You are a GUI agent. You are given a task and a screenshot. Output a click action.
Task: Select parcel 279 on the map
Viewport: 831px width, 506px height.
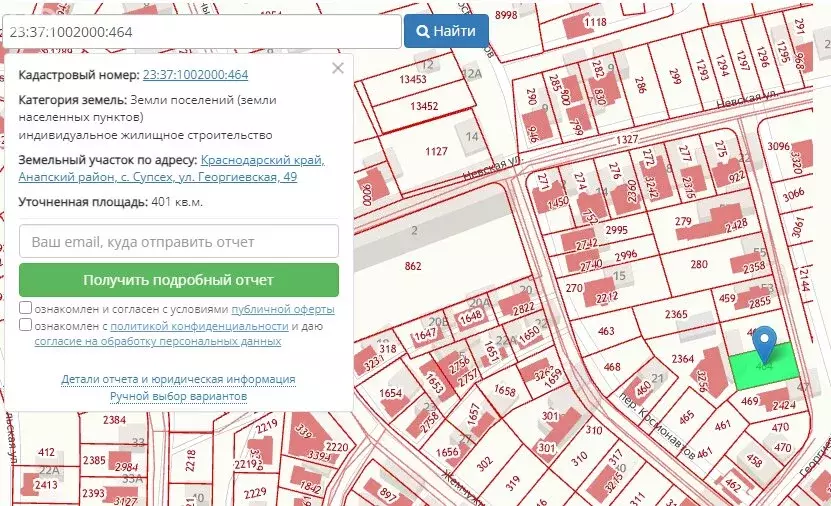pos(683,221)
